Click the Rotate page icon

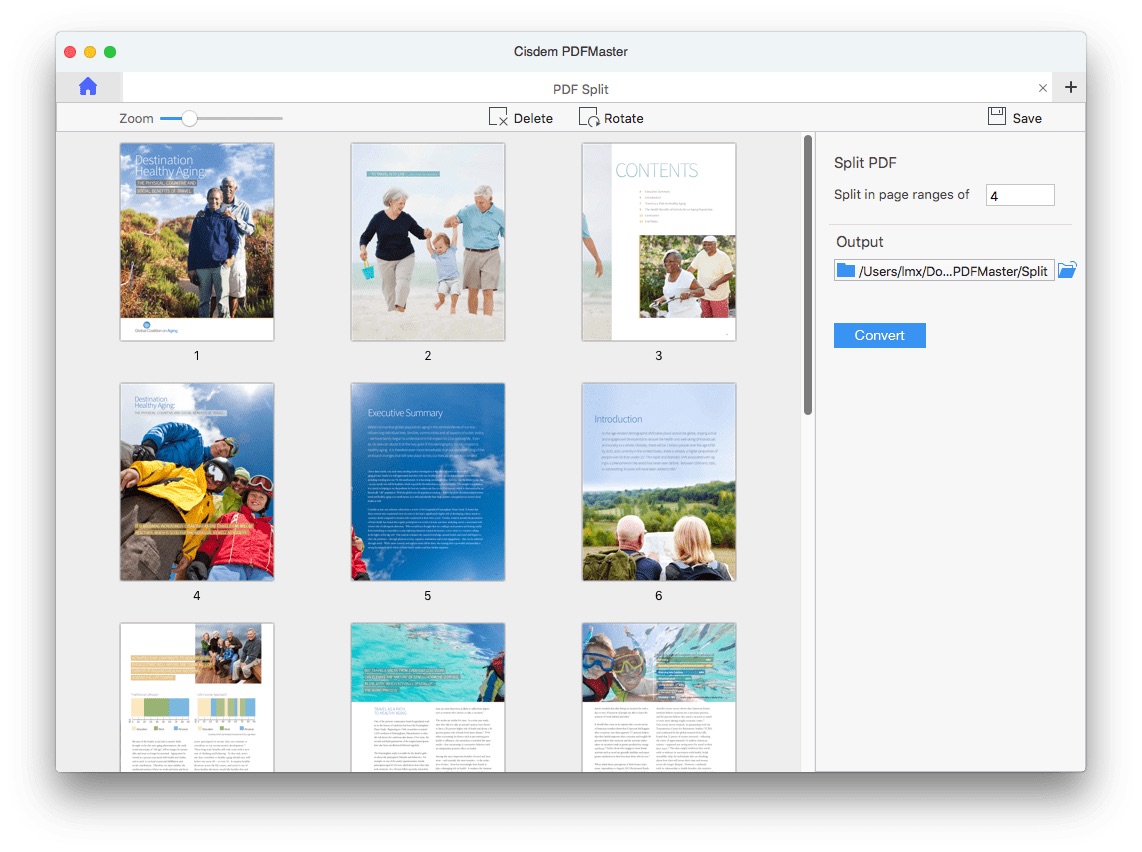pos(588,117)
